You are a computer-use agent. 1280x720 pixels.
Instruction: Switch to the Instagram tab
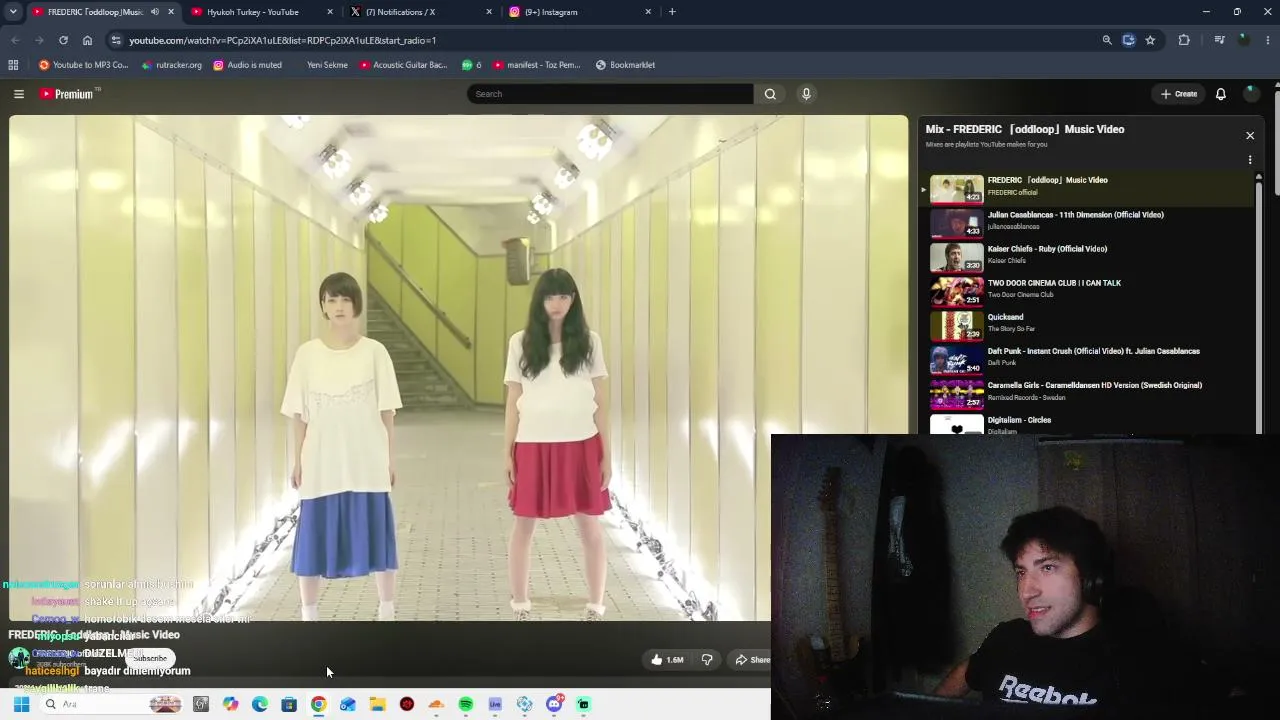click(x=580, y=12)
